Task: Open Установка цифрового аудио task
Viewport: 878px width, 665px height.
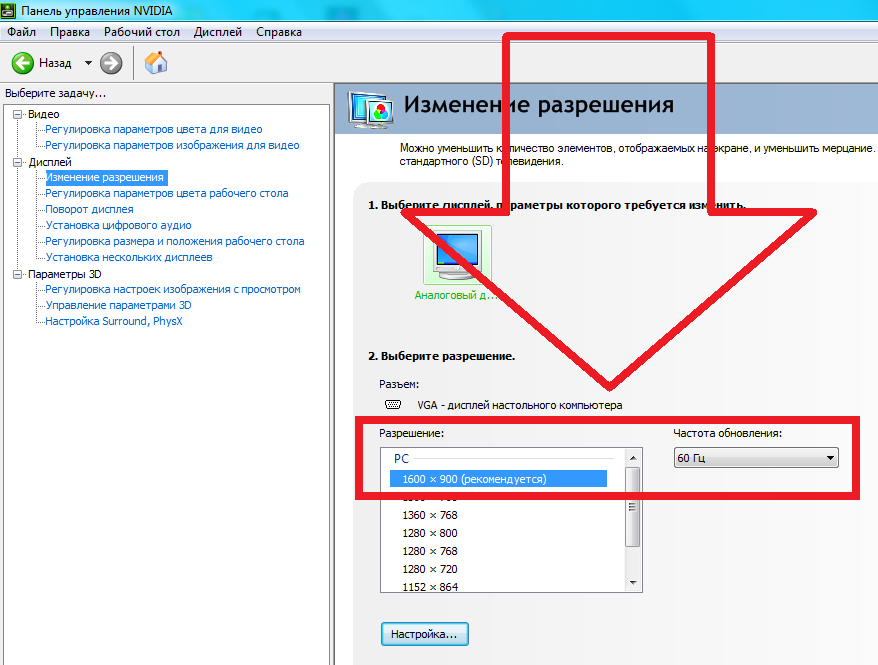Action: coord(118,226)
